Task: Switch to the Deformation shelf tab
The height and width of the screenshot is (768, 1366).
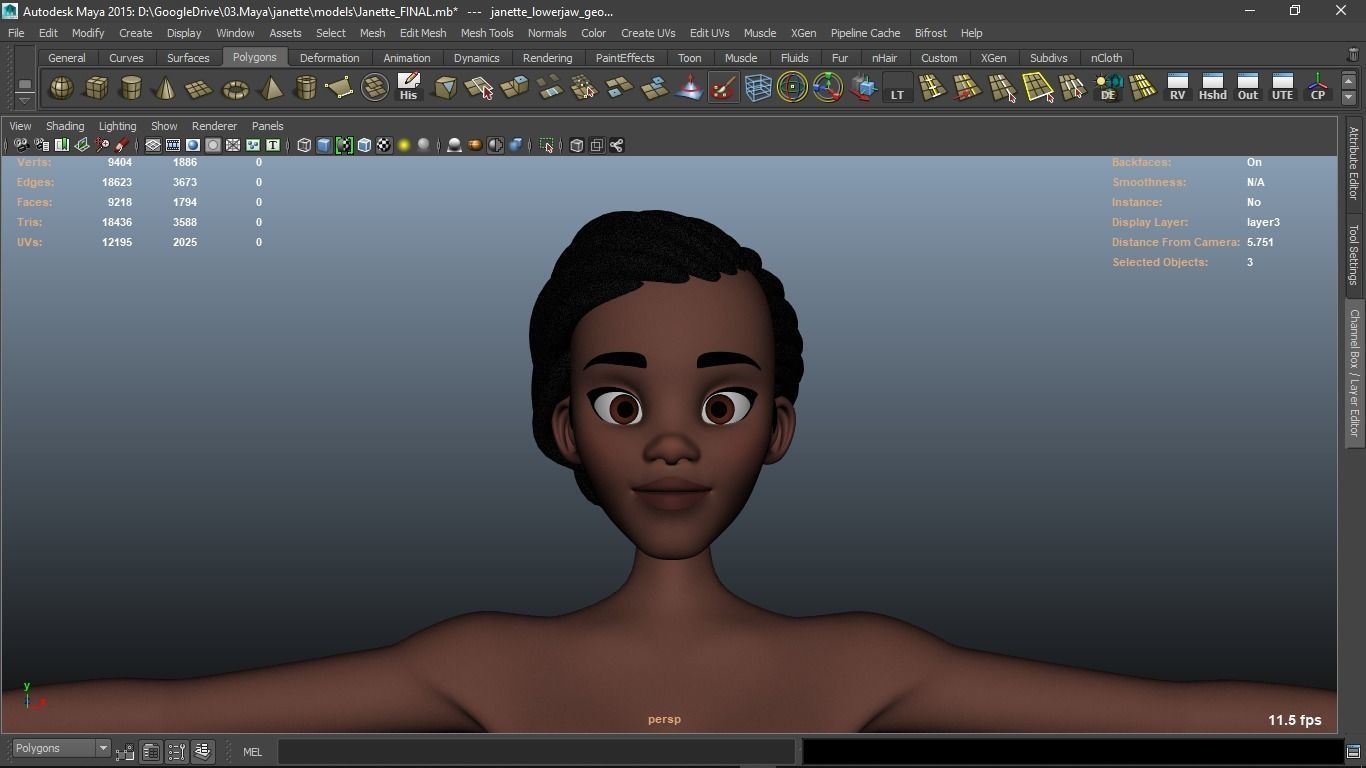Action: [329, 58]
